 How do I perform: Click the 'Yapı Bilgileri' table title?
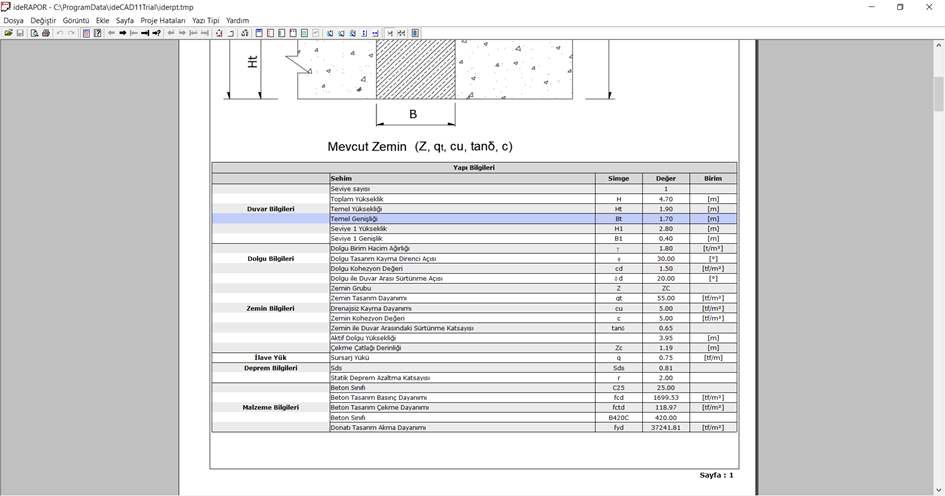coord(474,168)
